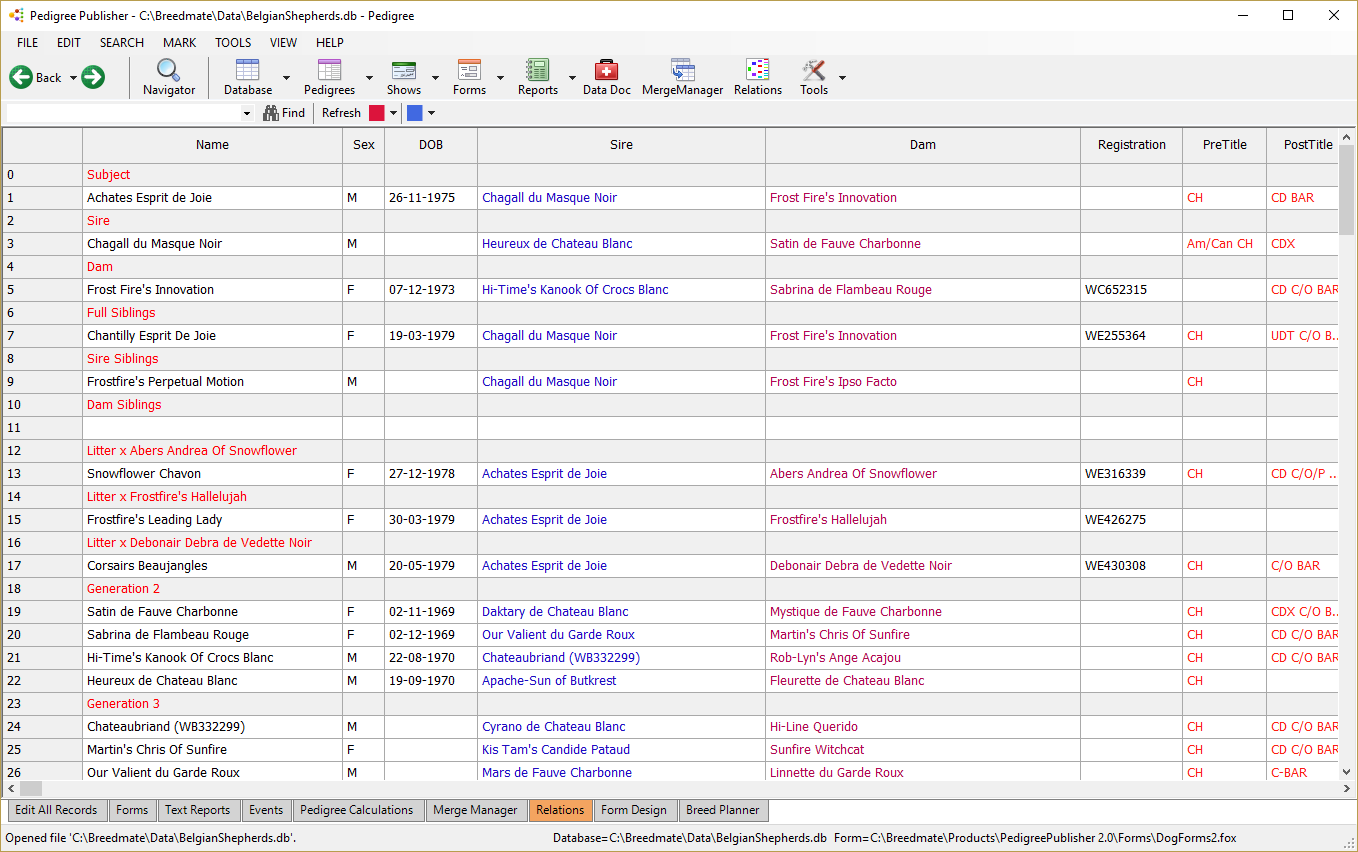The height and width of the screenshot is (852, 1358).
Task: Expand the Forms dropdown arrow
Action: [500, 78]
